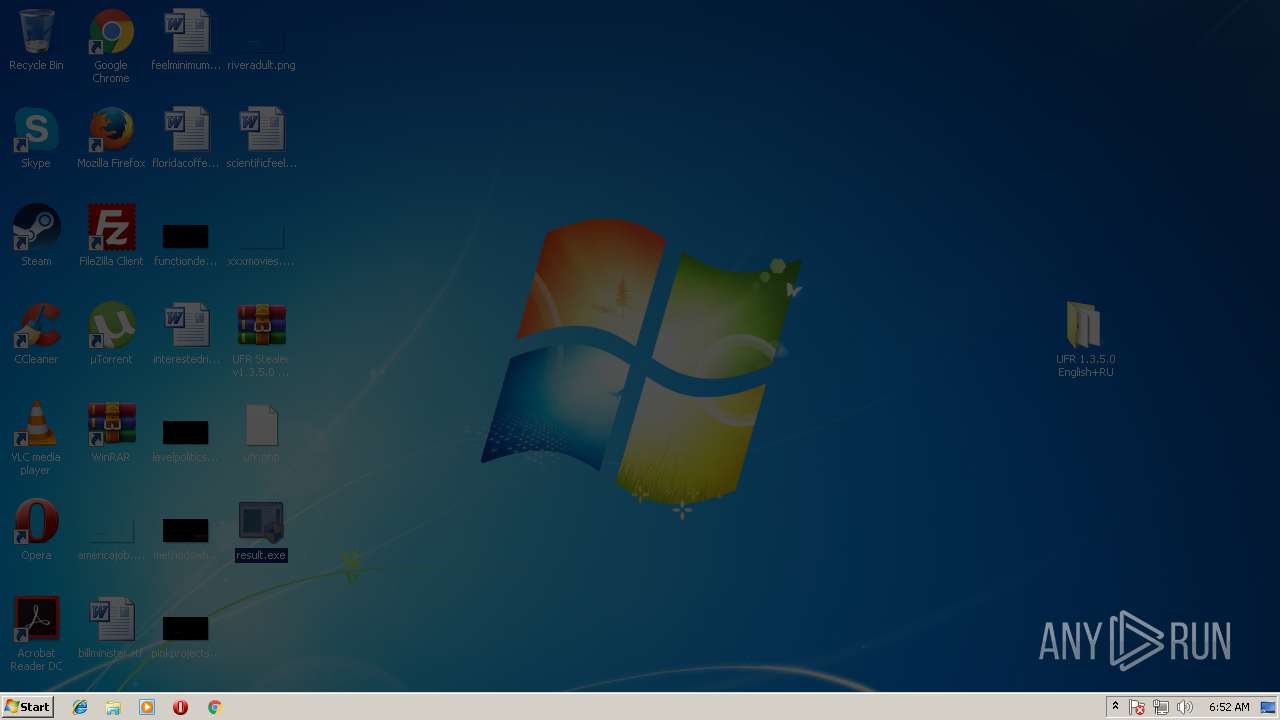Select the FileZilla Client desktop shortcut
1280x720 pixels.
111,236
